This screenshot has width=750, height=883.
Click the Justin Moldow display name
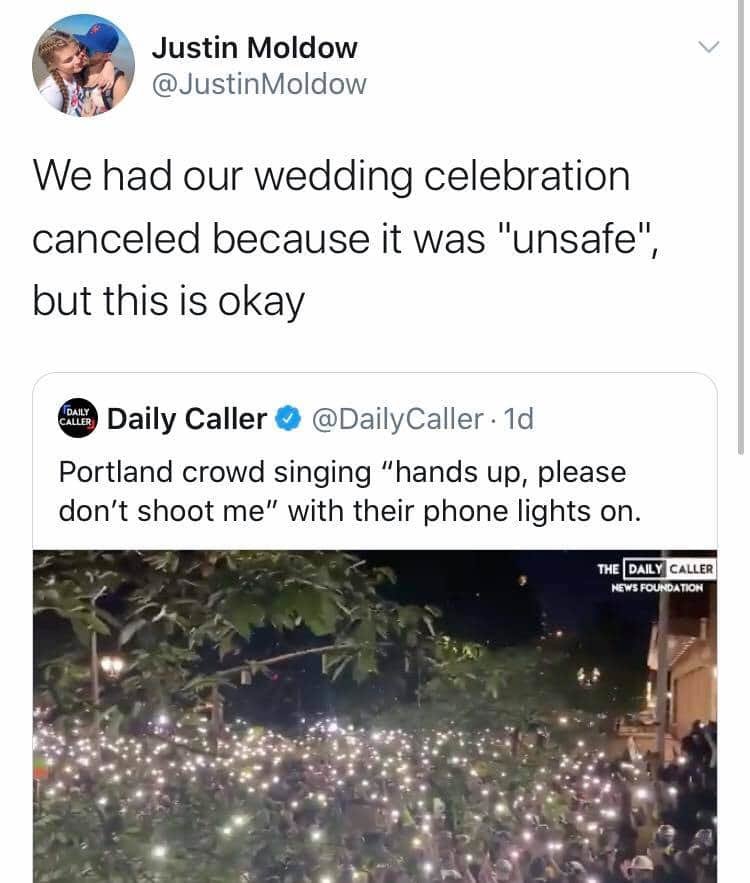[254, 47]
